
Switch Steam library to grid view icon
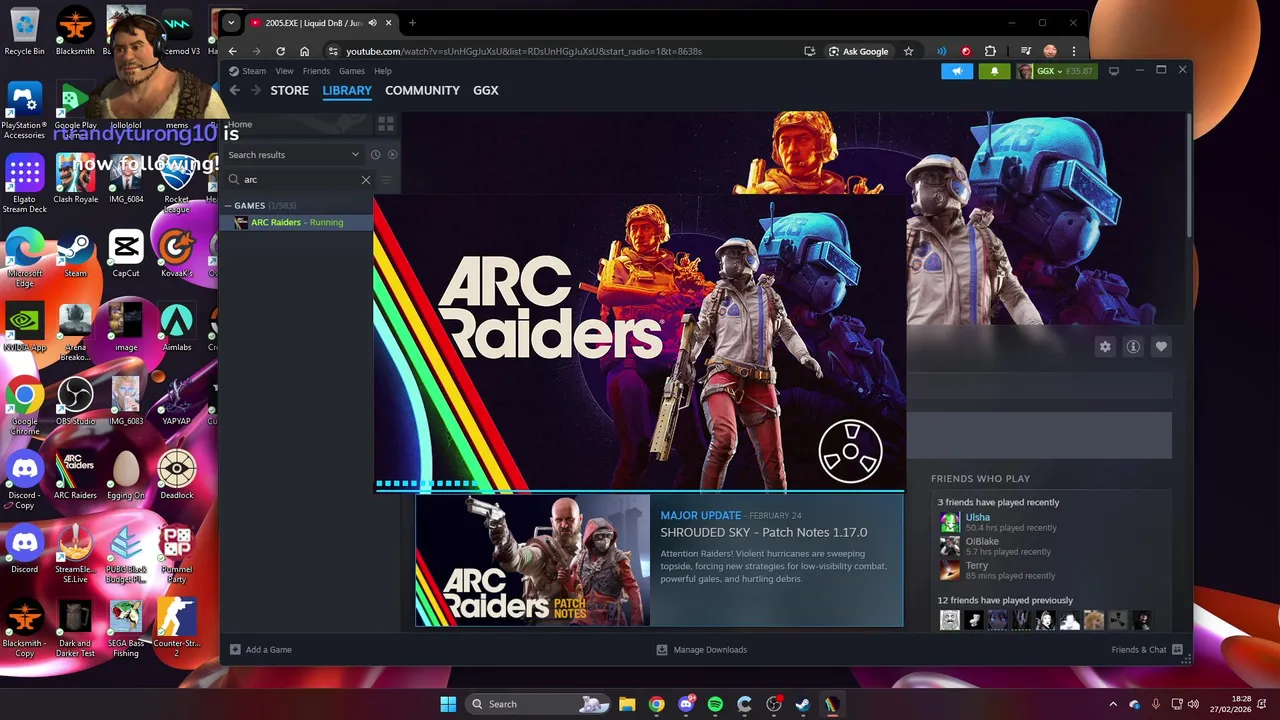click(x=385, y=124)
